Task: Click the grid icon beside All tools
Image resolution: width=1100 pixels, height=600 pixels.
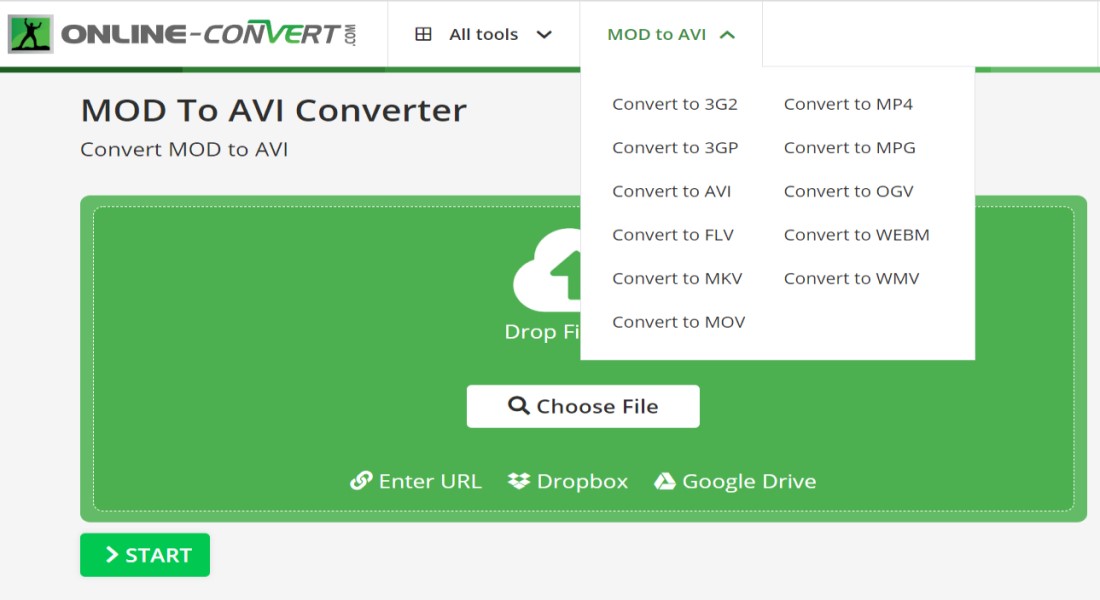Action: [423, 34]
